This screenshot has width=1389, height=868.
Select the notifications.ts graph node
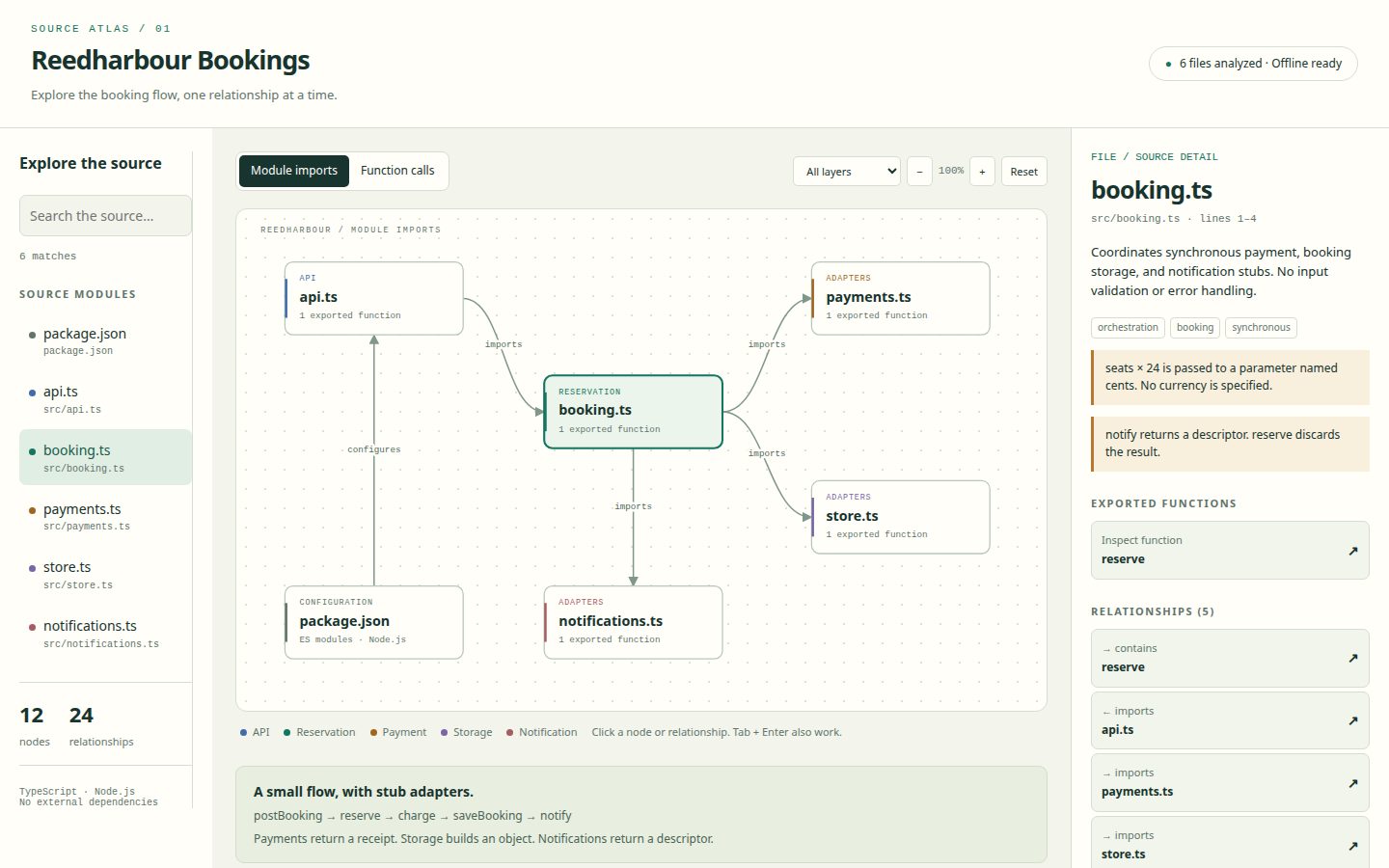tap(633, 622)
